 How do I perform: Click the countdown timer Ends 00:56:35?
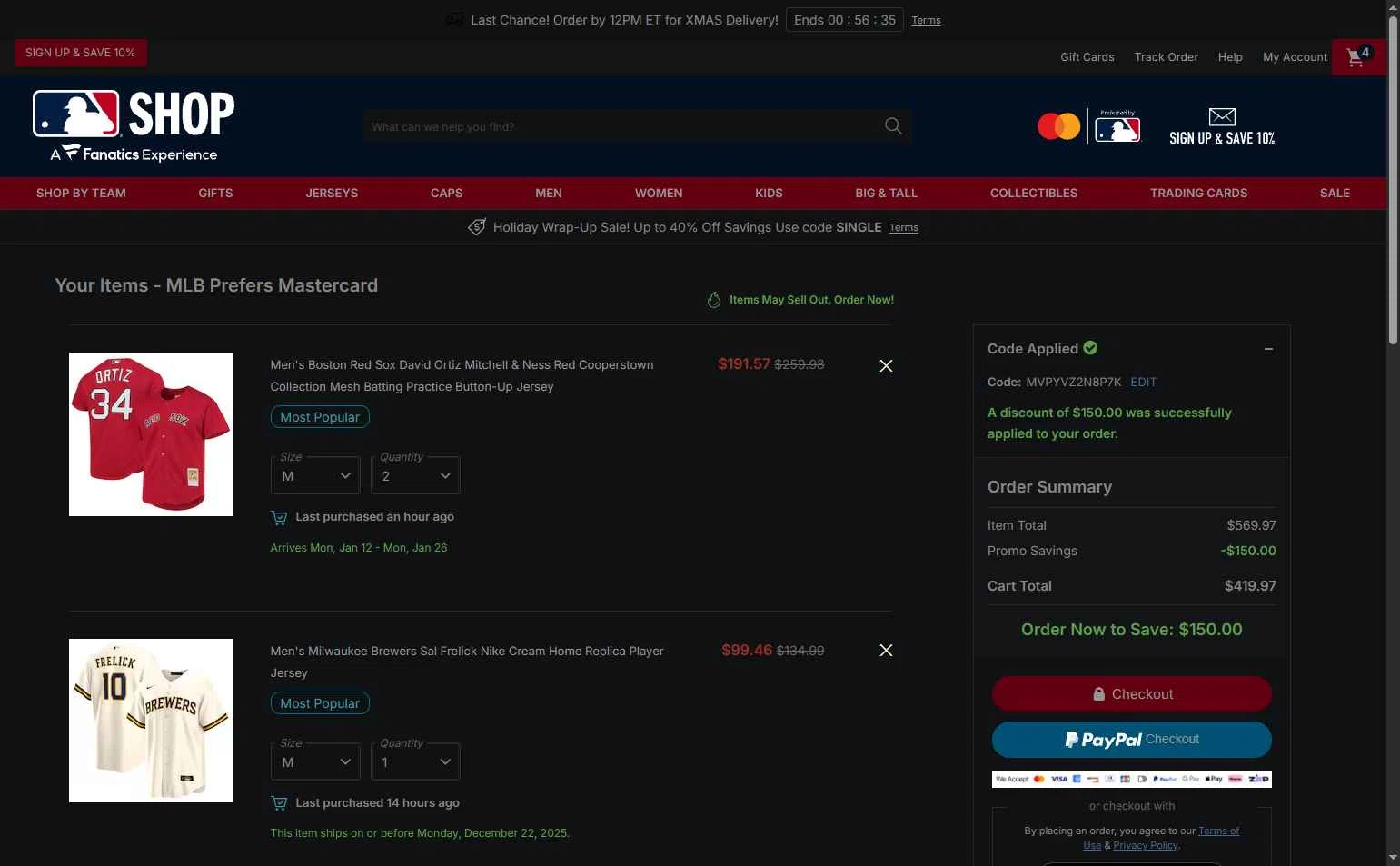click(845, 20)
